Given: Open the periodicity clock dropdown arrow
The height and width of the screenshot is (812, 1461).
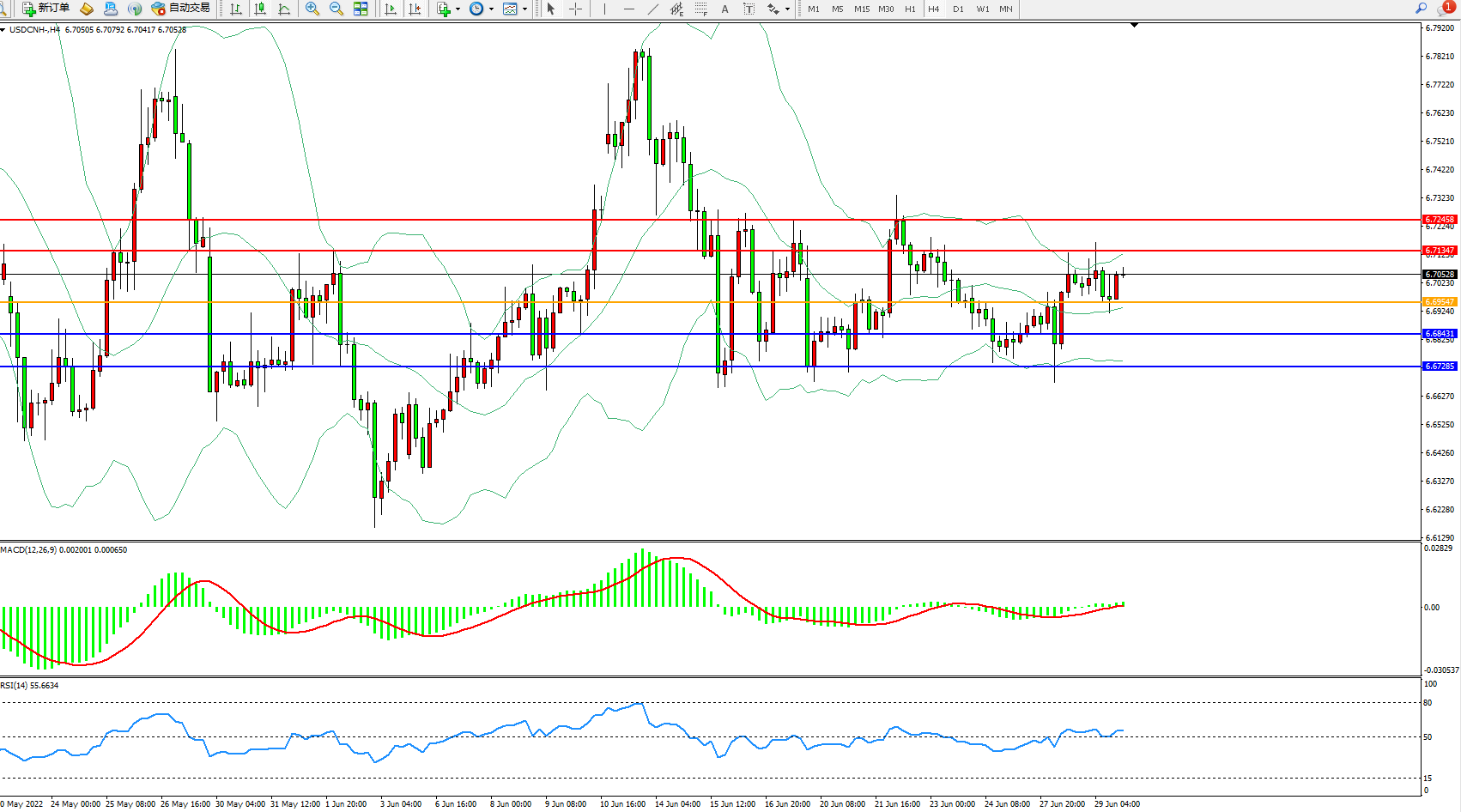Looking at the screenshot, I should [491, 9].
